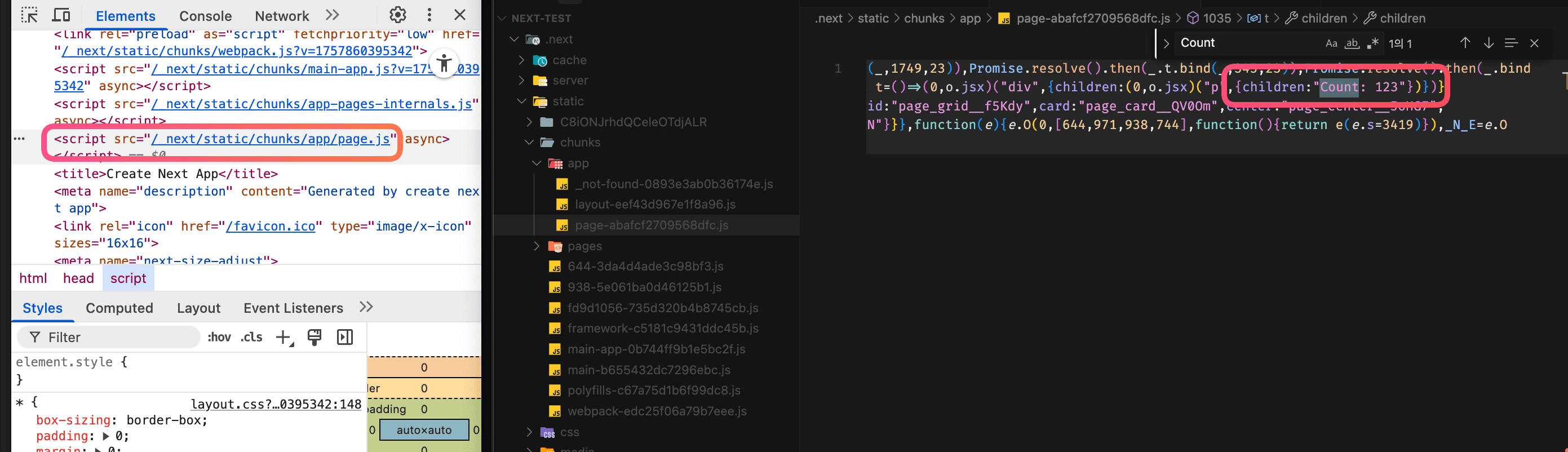Click the new style rule plus icon
Screen dimensions: 1568x452
284,338
